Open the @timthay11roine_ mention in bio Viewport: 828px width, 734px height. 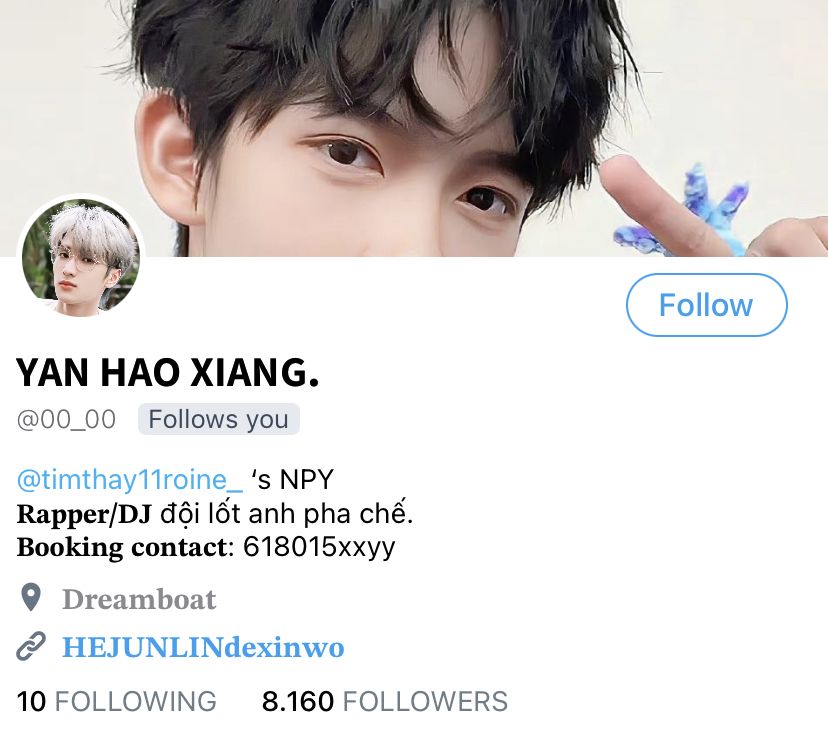click(x=130, y=479)
